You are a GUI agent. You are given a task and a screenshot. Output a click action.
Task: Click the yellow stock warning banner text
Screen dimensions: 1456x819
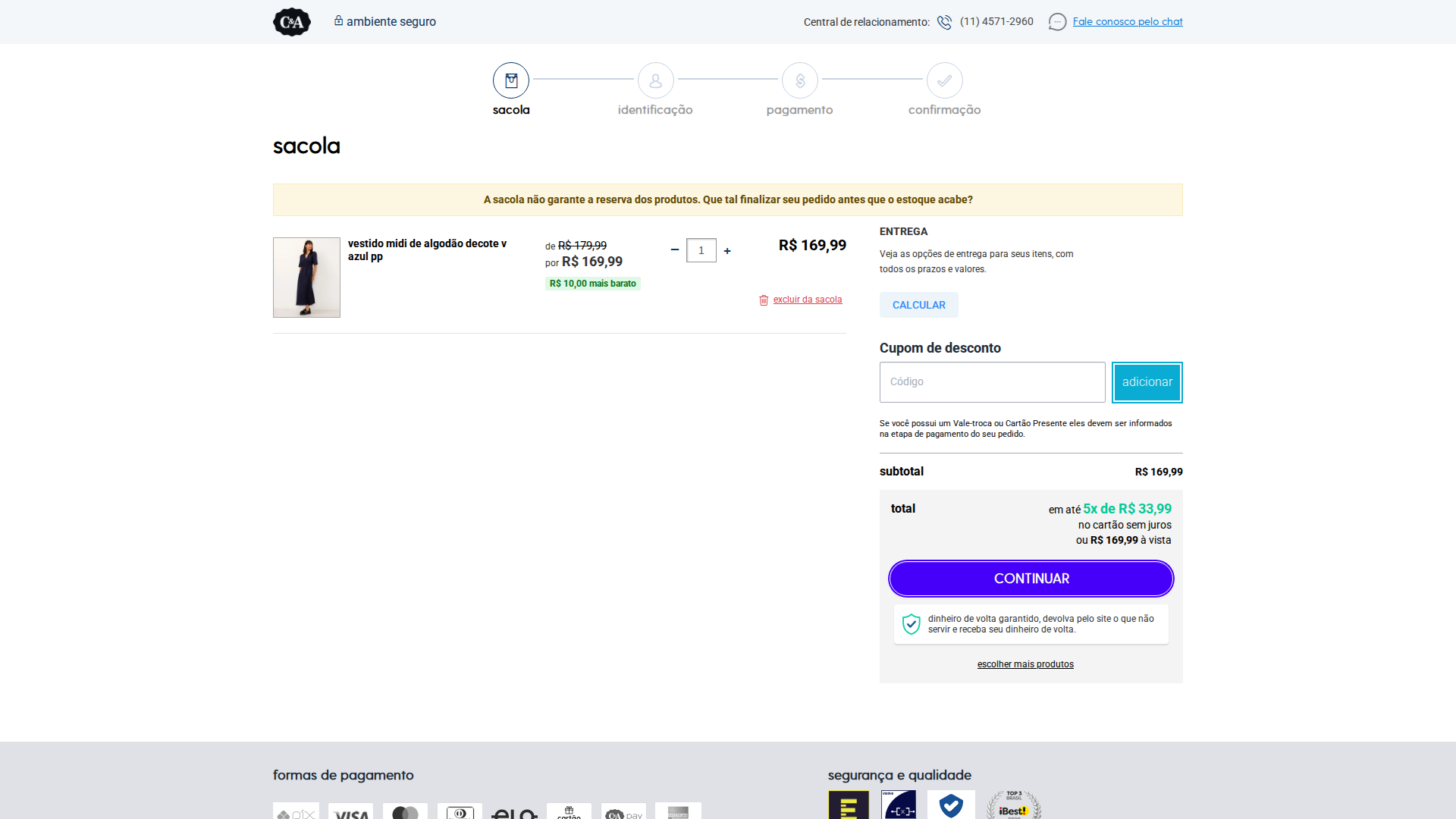[x=728, y=199]
